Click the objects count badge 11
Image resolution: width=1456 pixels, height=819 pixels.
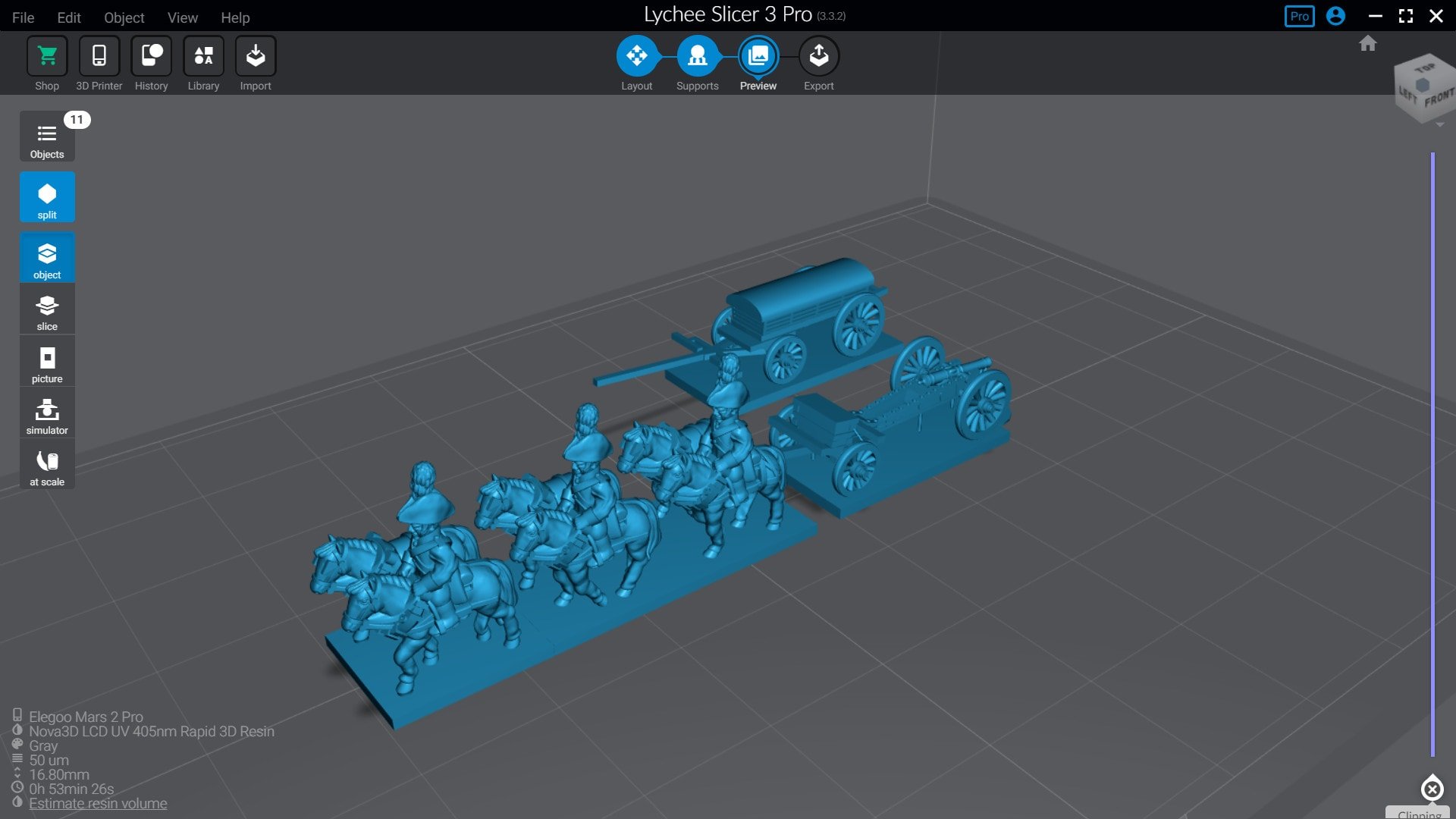pos(77,120)
